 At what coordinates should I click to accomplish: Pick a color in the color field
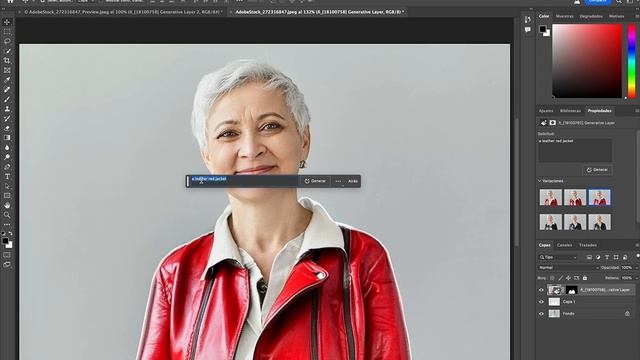[587, 60]
